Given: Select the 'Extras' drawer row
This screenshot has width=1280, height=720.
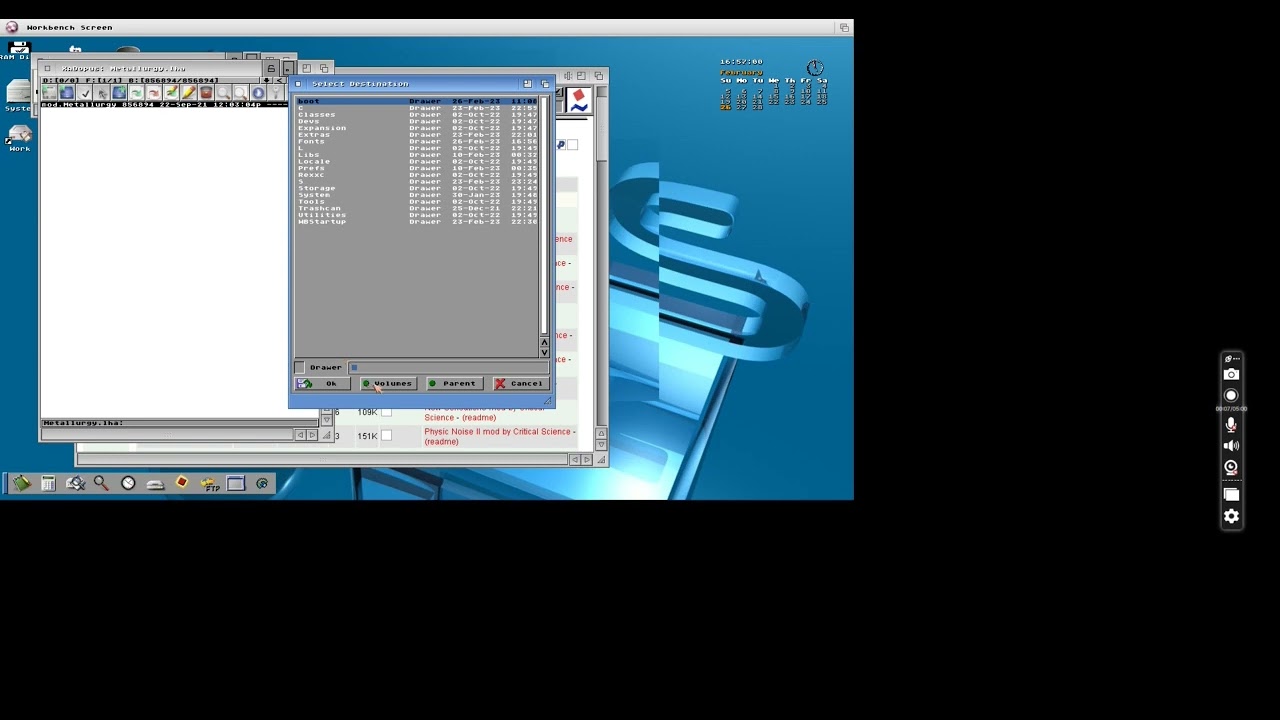Looking at the screenshot, I should point(418,135).
